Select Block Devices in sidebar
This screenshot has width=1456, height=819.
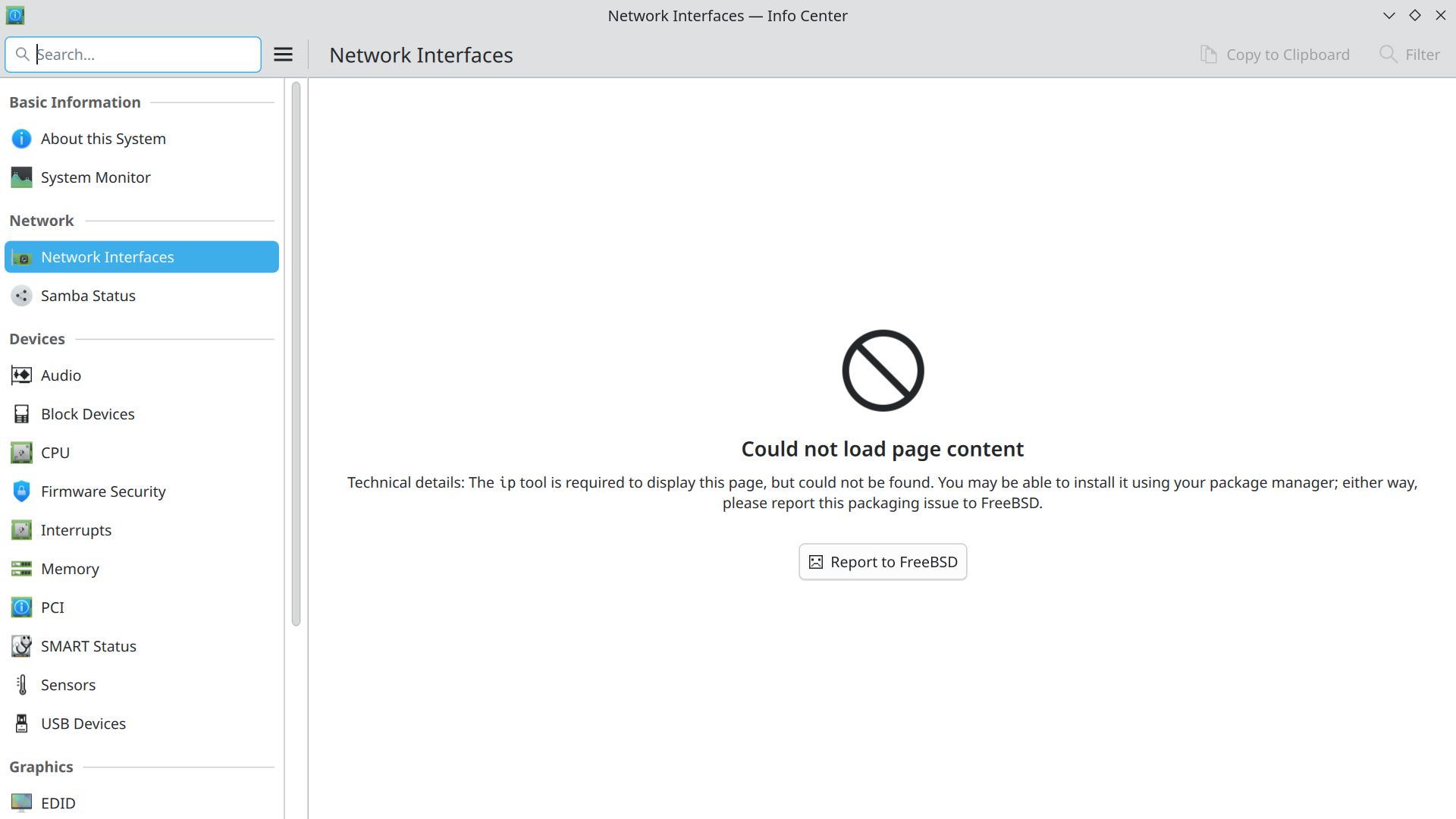88,414
